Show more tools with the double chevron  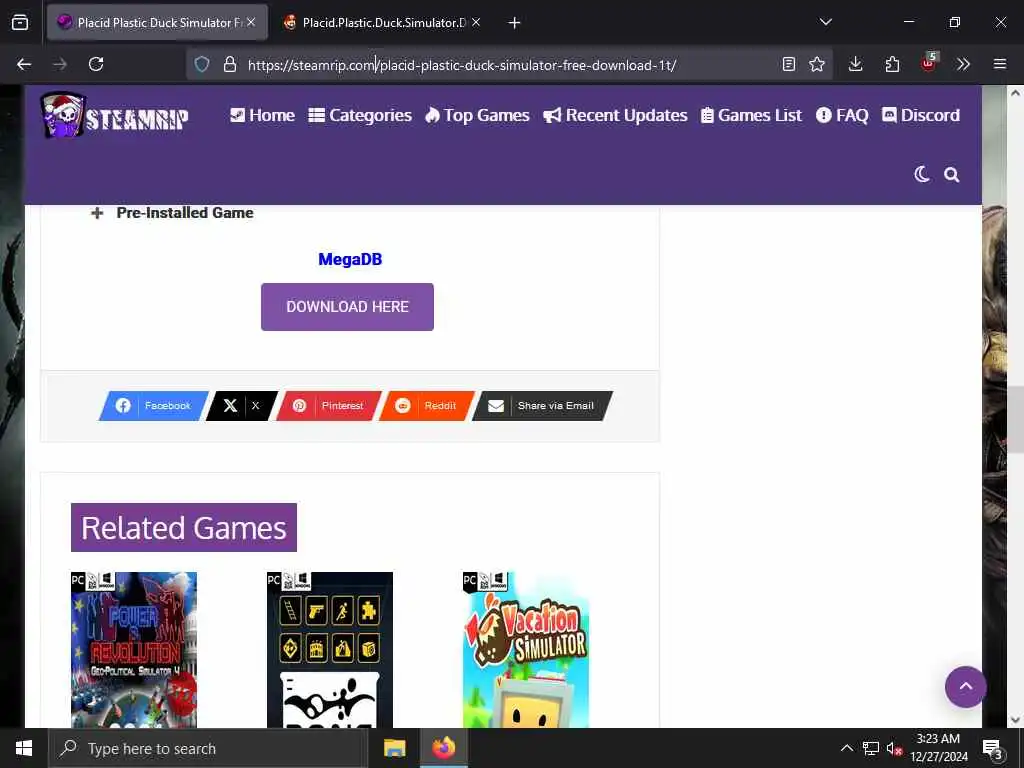tap(963, 64)
